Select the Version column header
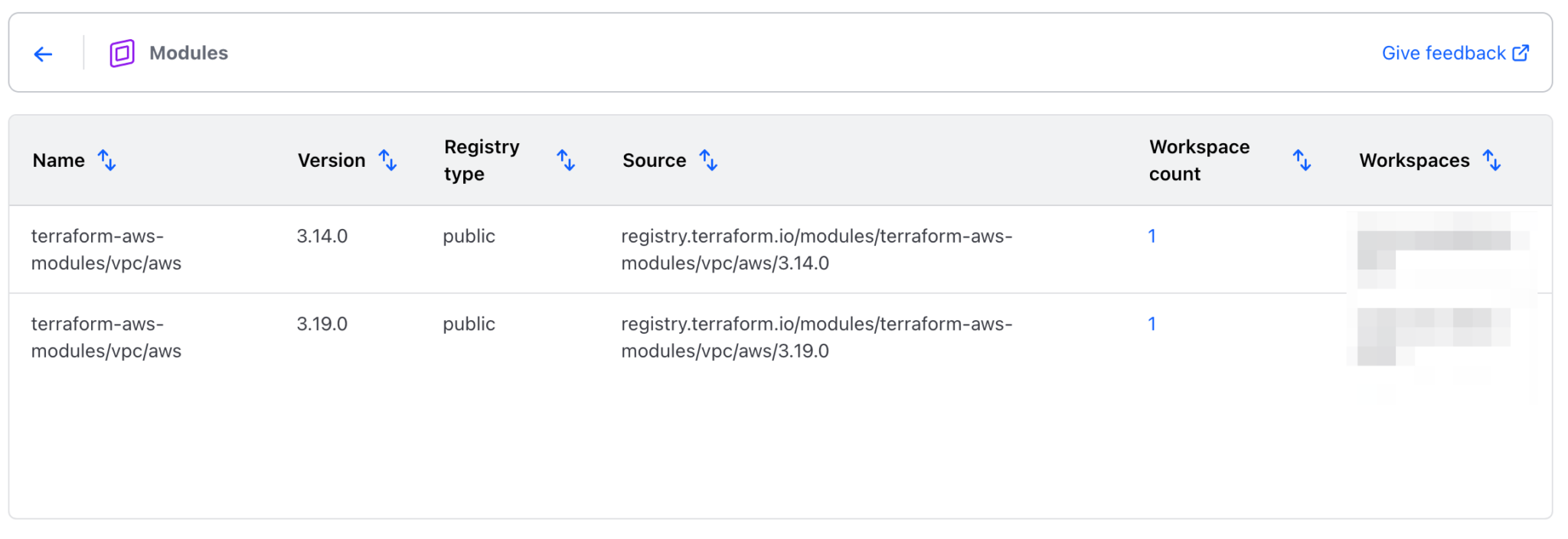 331,161
